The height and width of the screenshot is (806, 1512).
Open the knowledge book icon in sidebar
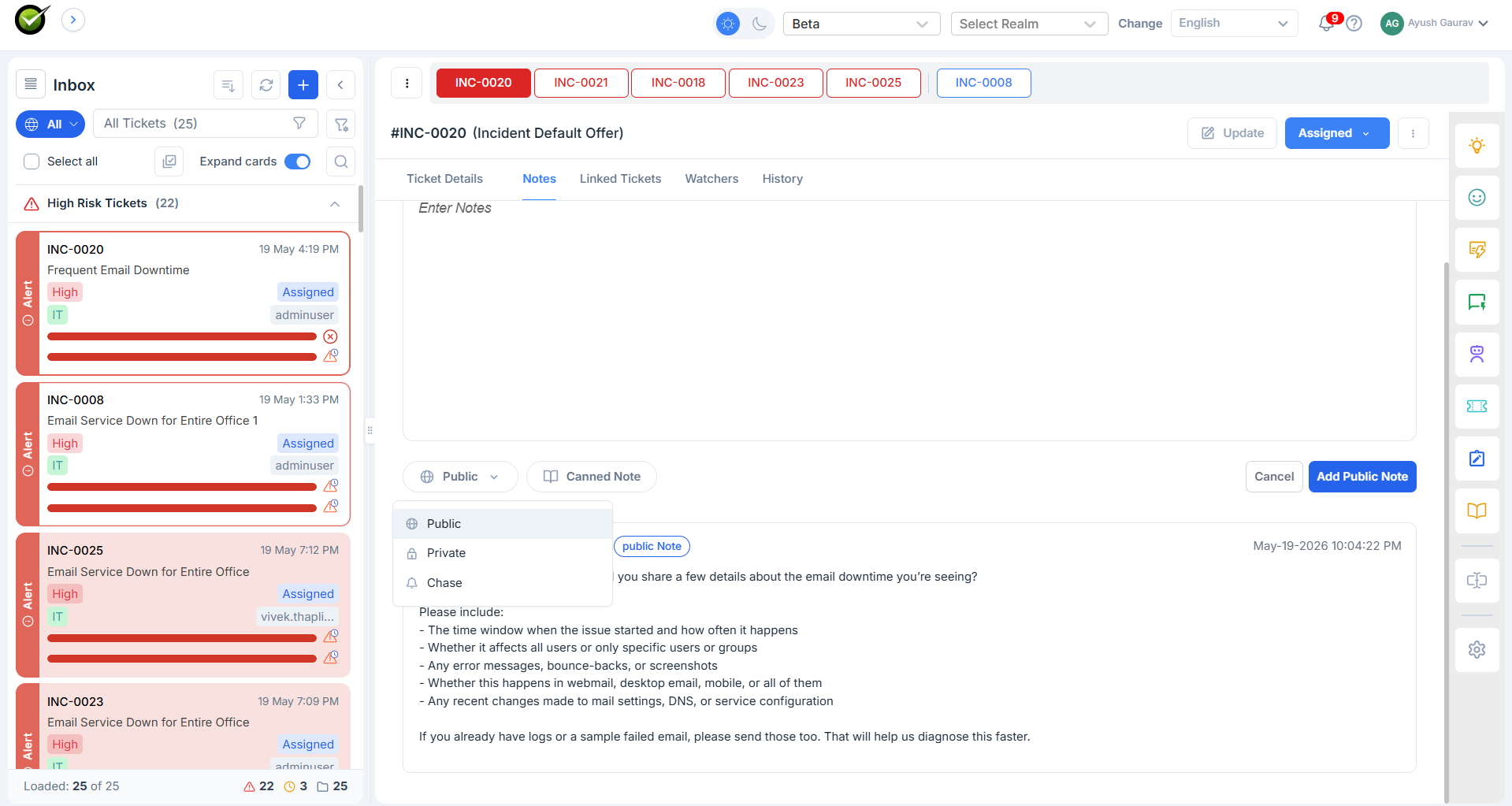pos(1477,511)
